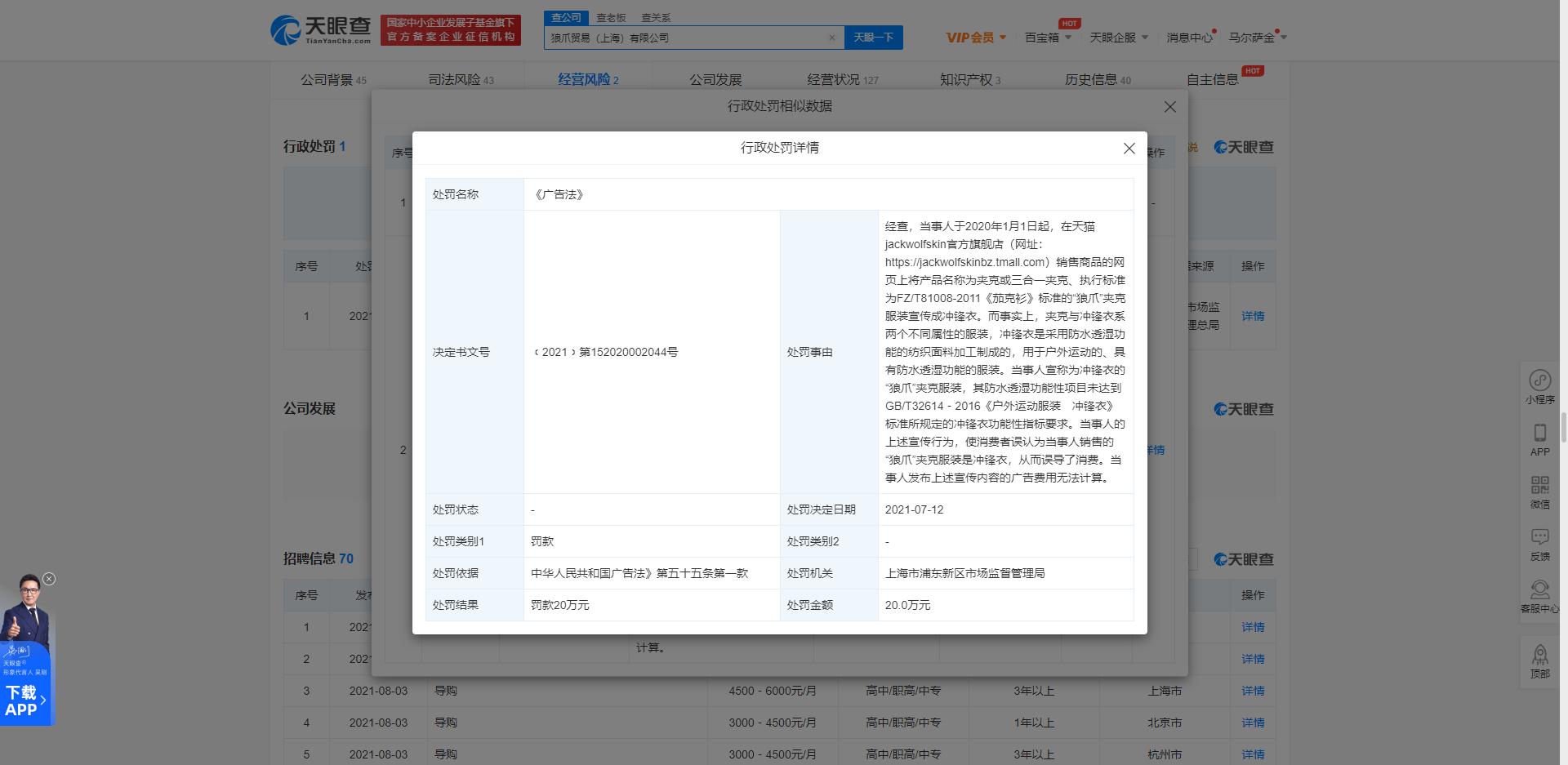Screen dimensions: 1568x765
Task: Open the 公司发展 tab
Action: pyautogui.click(x=715, y=80)
